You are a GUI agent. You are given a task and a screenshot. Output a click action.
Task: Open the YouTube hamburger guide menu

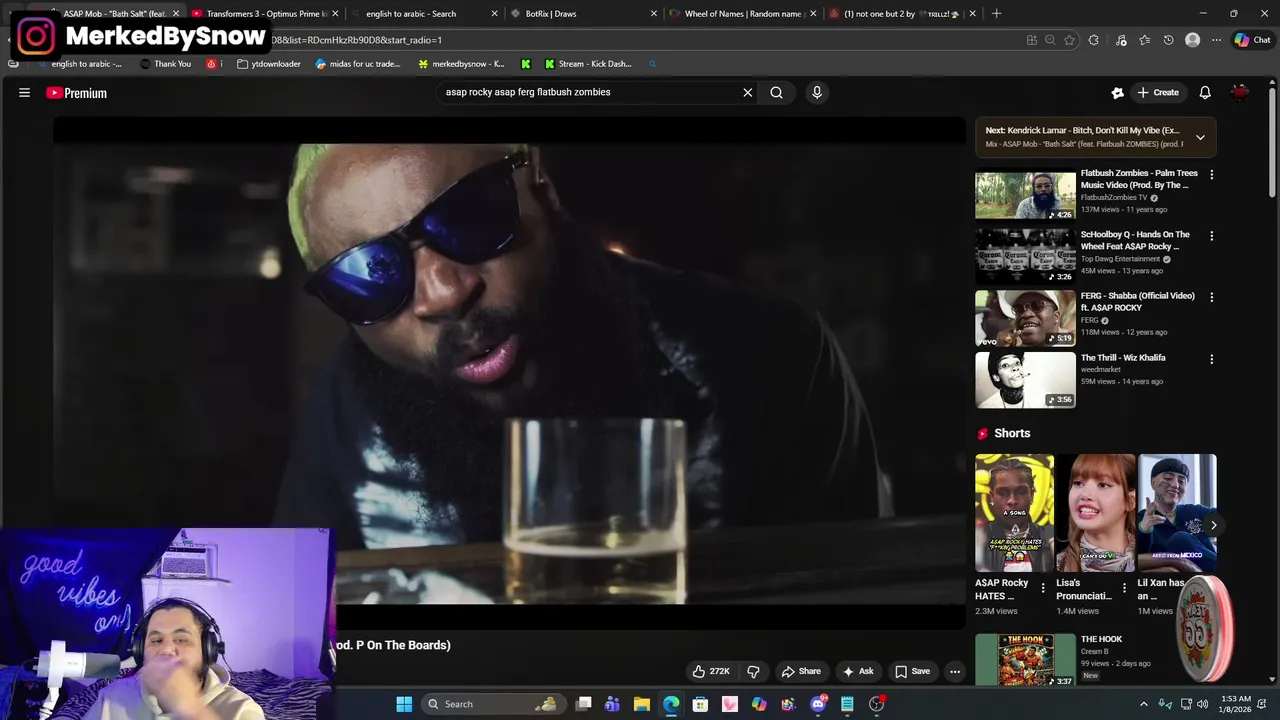point(24,93)
